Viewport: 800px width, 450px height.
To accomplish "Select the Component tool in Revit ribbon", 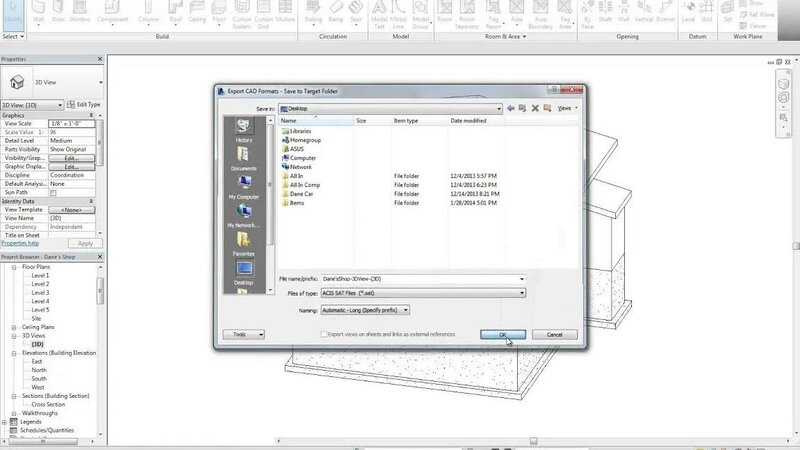I will (112, 13).
